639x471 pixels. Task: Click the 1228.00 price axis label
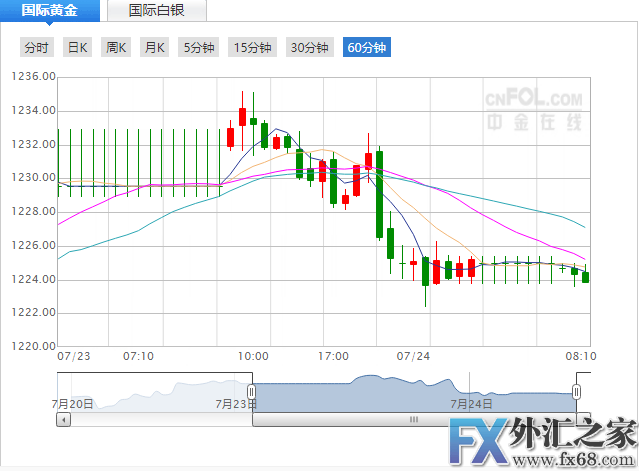[33, 211]
